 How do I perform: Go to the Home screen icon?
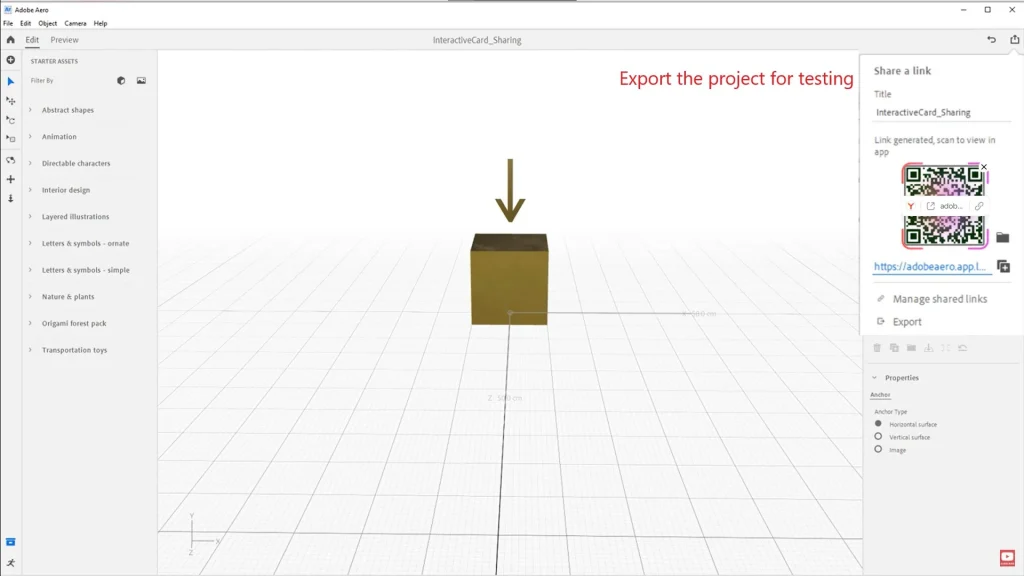coord(10,40)
